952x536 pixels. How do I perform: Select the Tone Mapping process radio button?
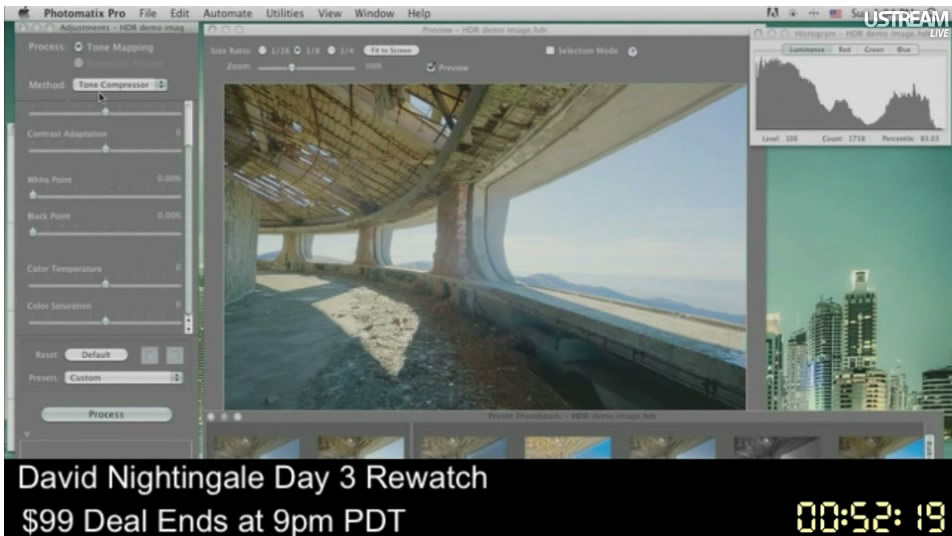pyautogui.click(x=78, y=47)
